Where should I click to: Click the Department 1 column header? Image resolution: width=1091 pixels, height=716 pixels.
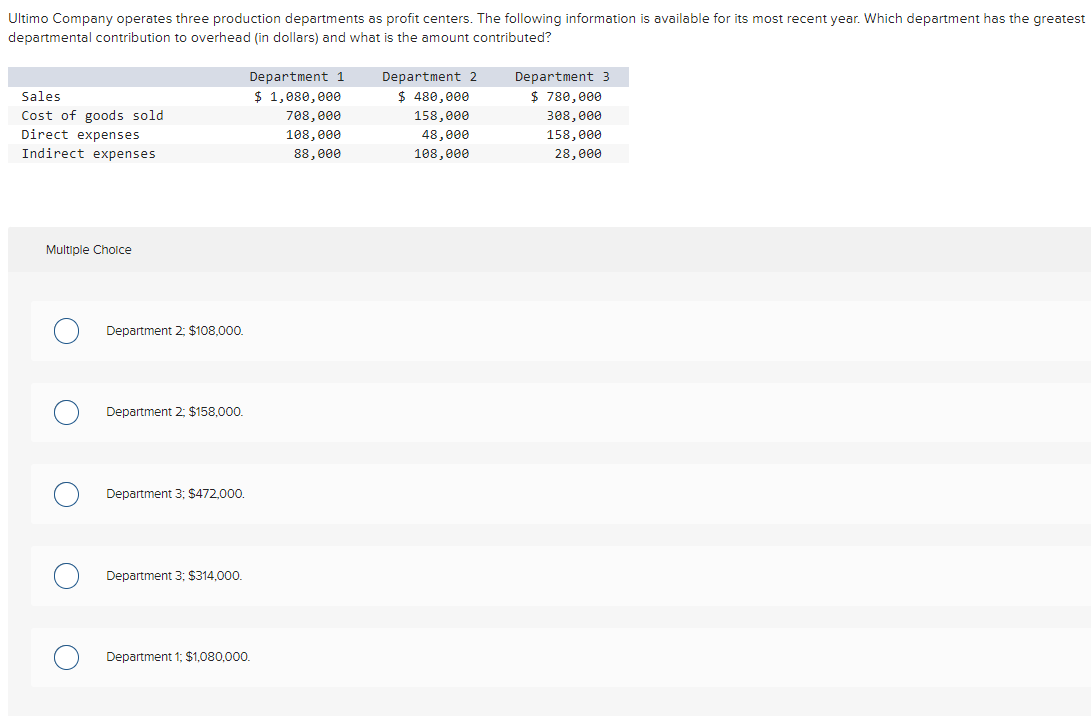(297, 76)
